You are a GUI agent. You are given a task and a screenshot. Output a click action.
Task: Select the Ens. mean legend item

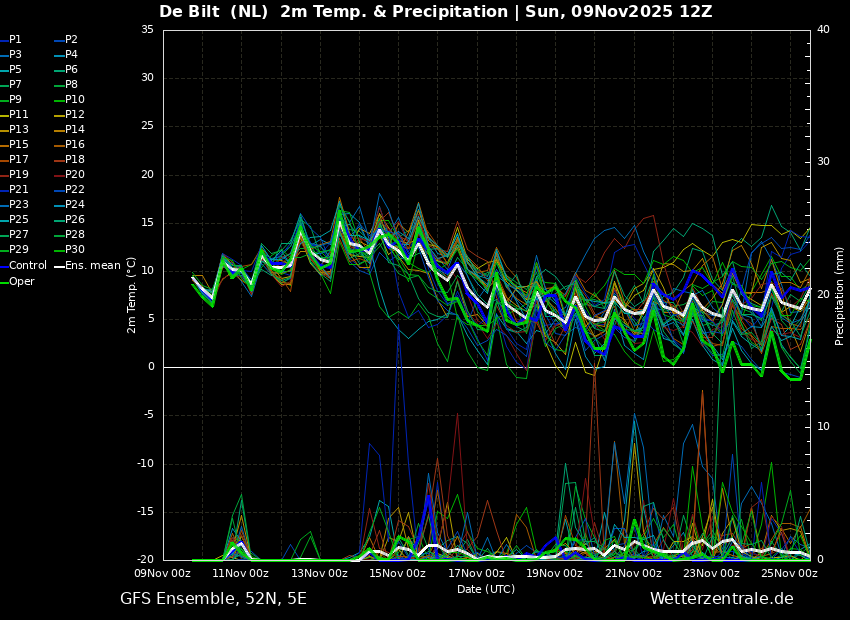tap(87, 266)
